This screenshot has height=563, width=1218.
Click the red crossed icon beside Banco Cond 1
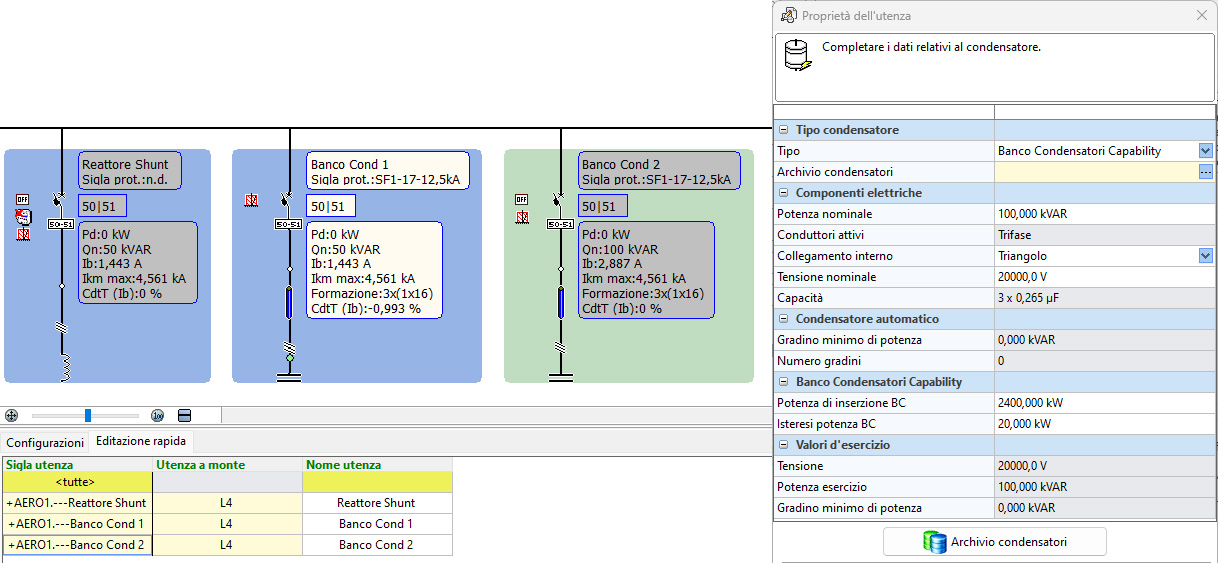[x=251, y=201]
